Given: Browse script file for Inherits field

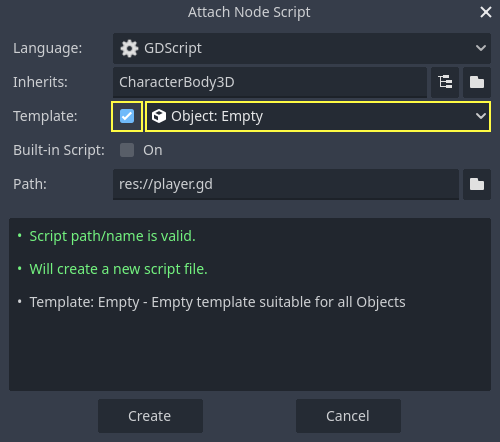Looking at the screenshot, I should [477, 82].
